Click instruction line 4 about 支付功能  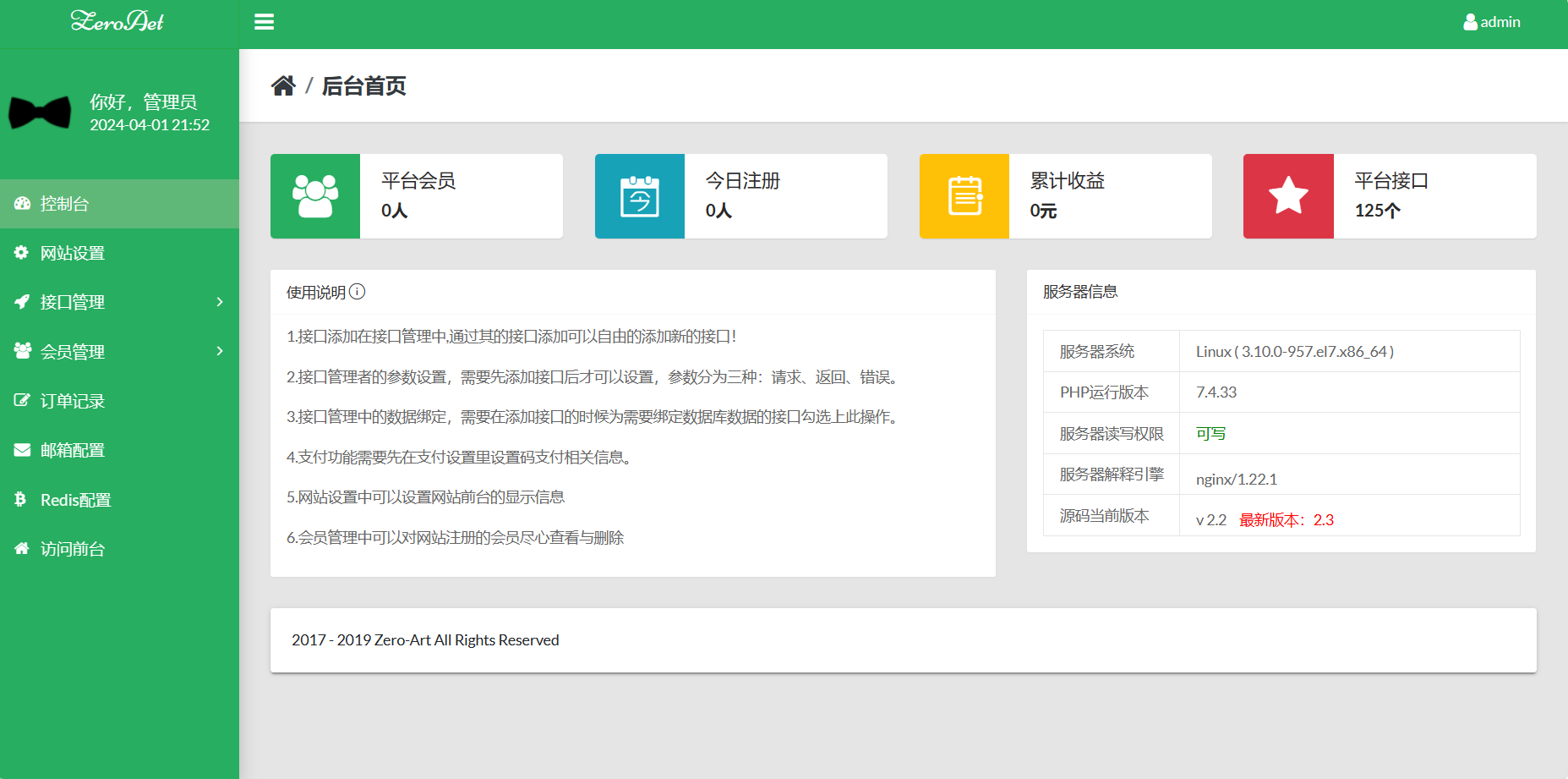(459, 458)
